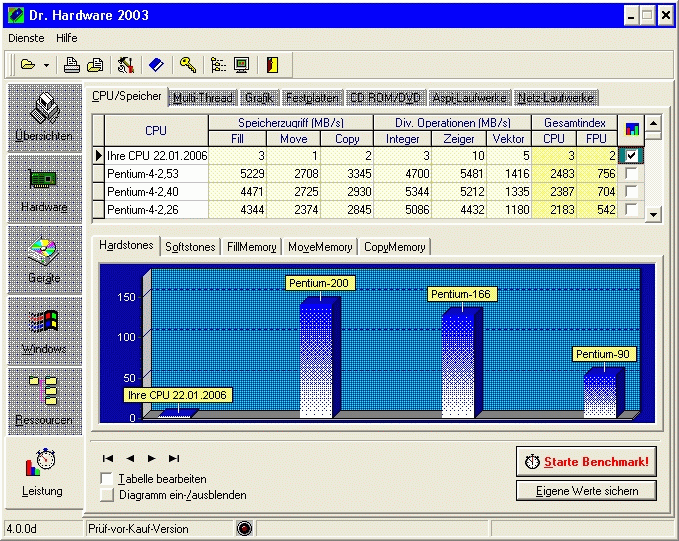Go to next record arrow
This screenshot has width=679, height=541.
coord(152,458)
